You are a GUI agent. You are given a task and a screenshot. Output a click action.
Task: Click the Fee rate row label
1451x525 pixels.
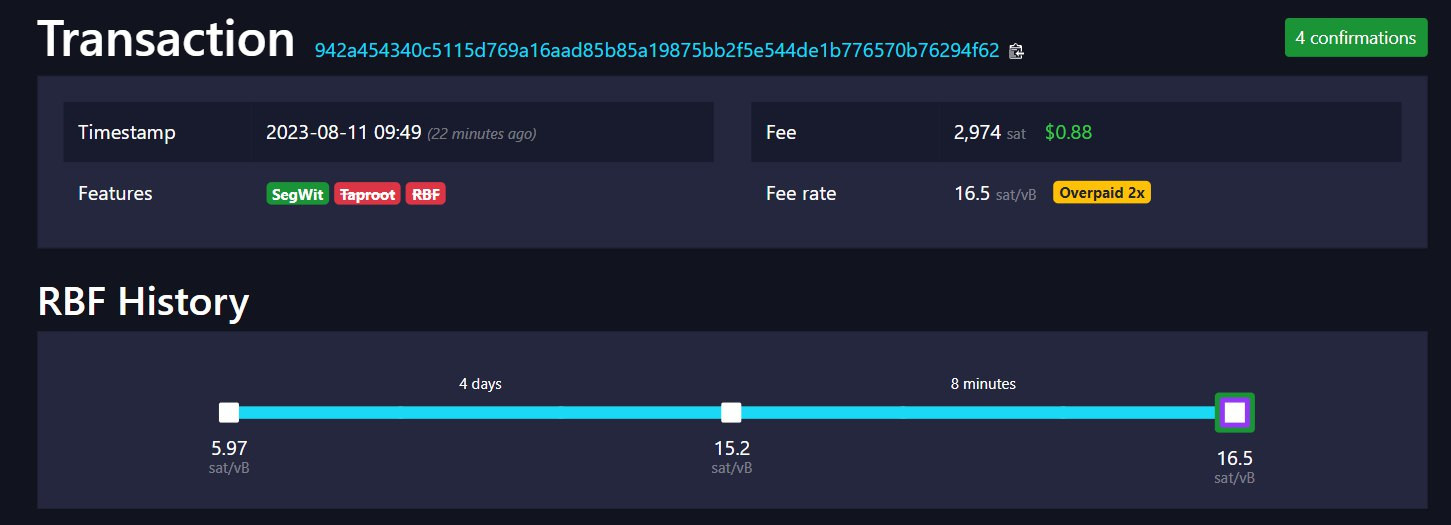(801, 193)
